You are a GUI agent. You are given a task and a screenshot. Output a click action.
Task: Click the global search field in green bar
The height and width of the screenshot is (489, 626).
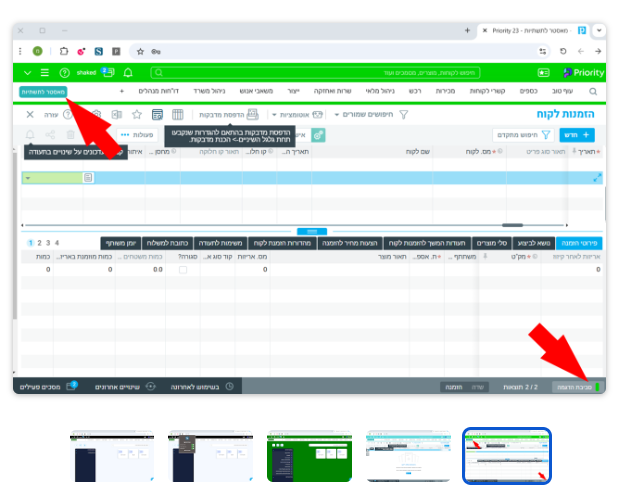tap(315, 73)
